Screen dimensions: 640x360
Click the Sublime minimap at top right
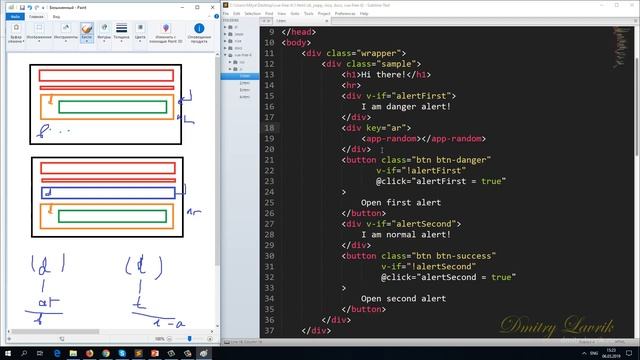pos(622,47)
